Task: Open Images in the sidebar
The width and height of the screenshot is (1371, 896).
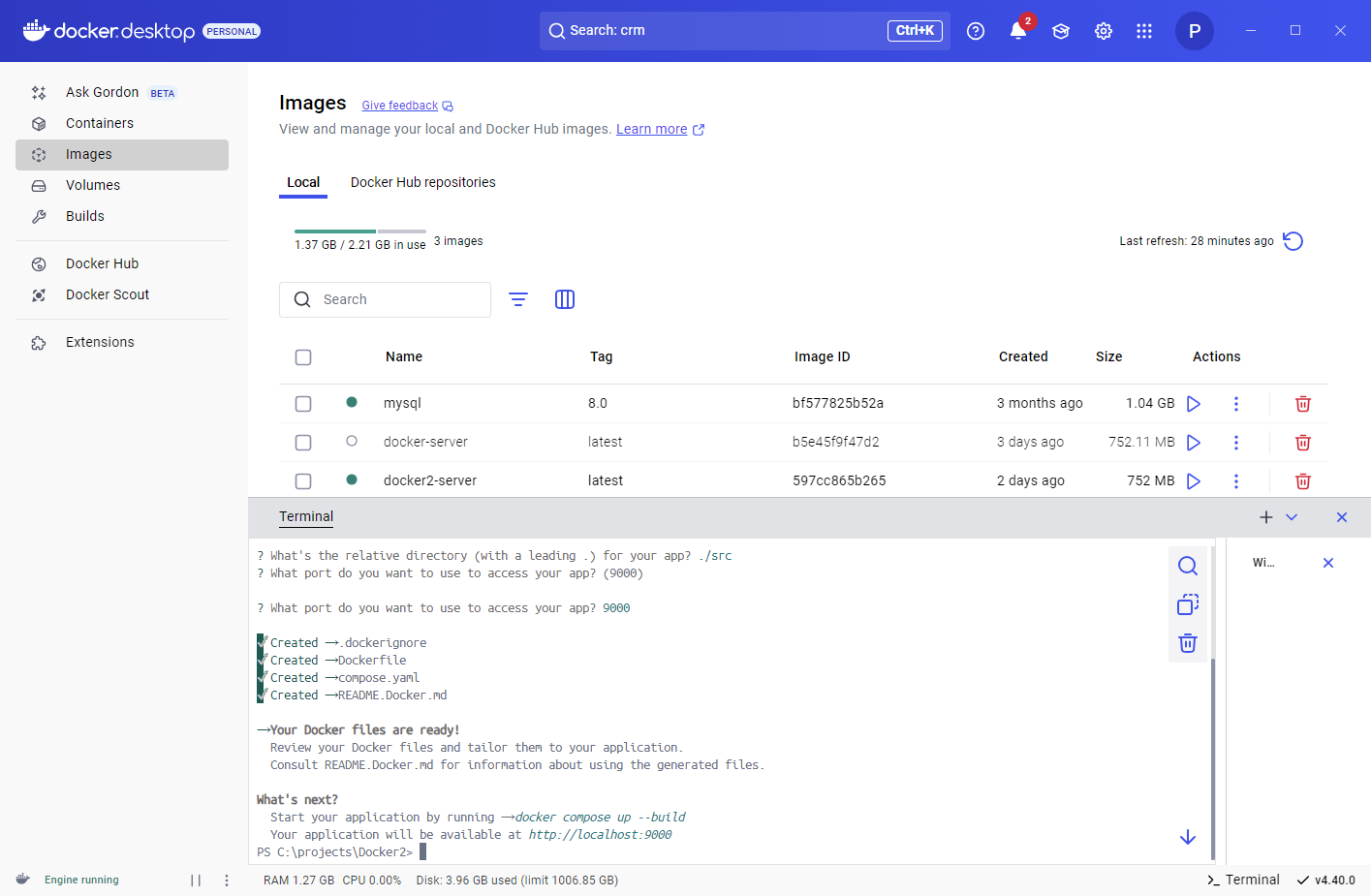Action: click(122, 155)
